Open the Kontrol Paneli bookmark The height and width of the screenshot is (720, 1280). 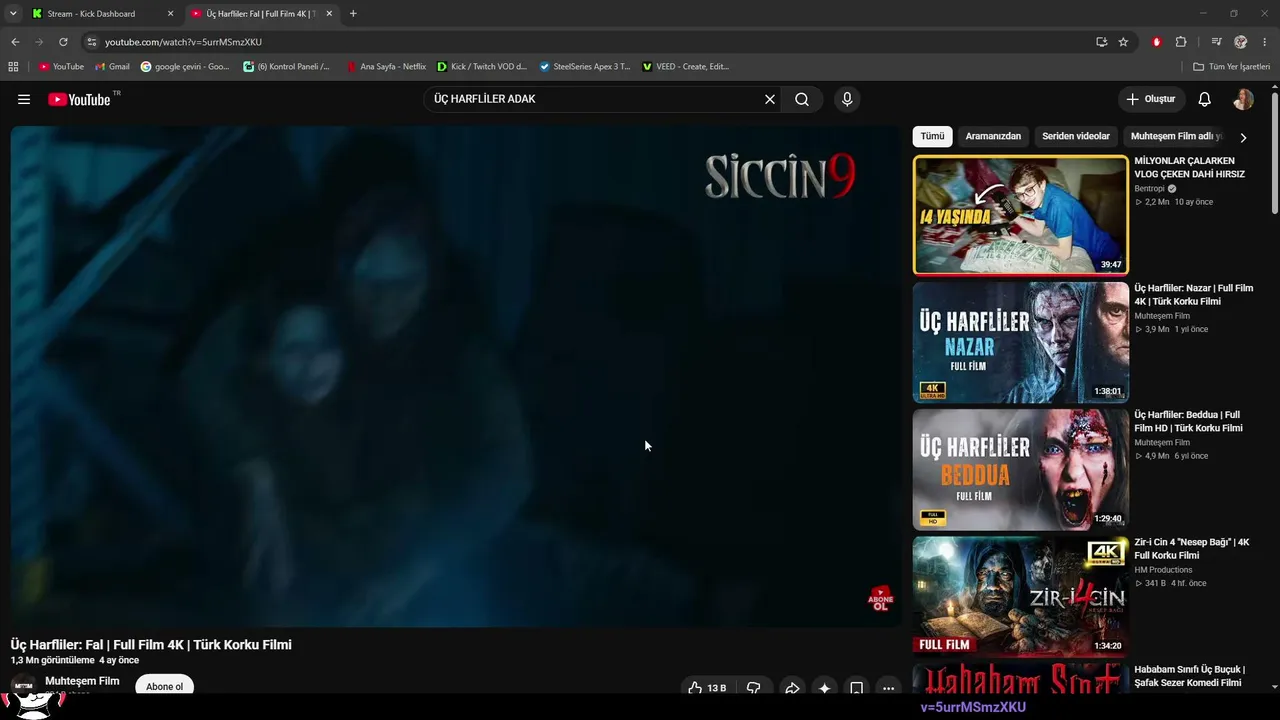click(x=287, y=67)
